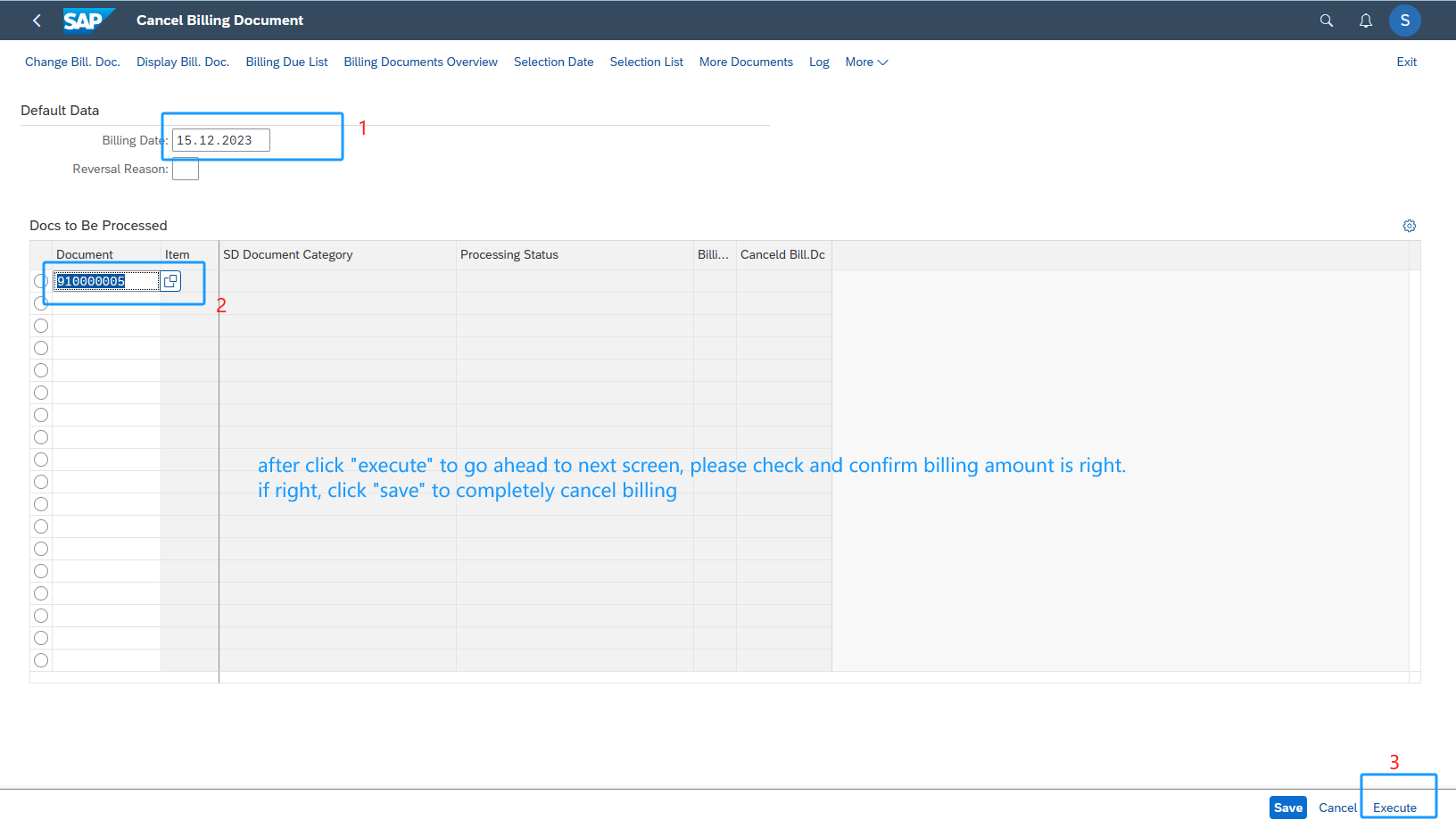Click the Save button

coord(1287,808)
